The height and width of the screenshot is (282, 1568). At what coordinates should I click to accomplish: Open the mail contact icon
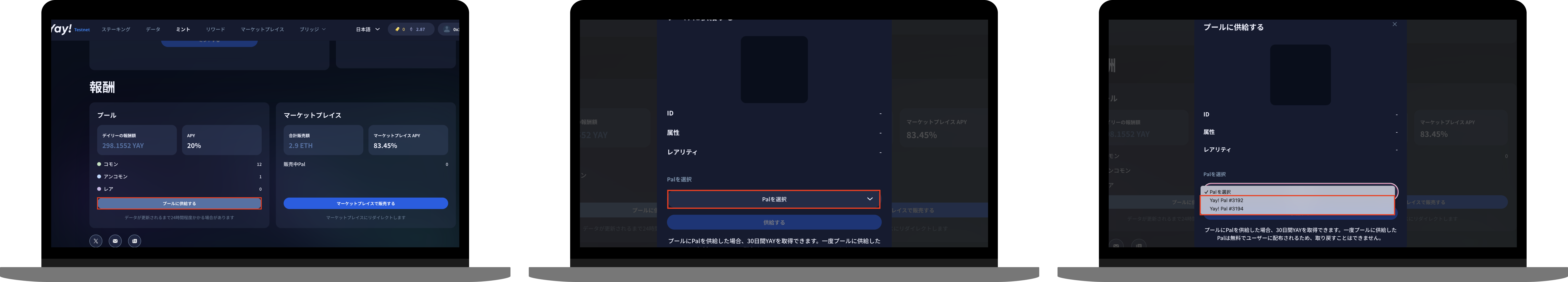tap(115, 241)
